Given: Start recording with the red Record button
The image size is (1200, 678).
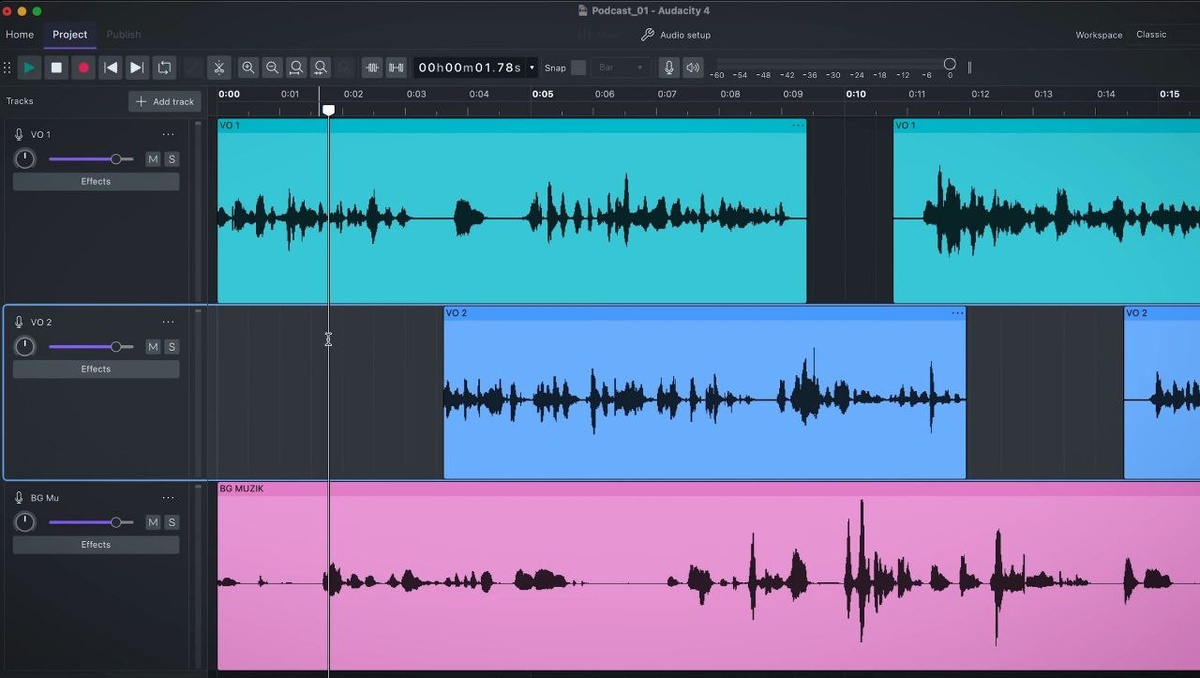Looking at the screenshot, I should click(x=84, y=68).
